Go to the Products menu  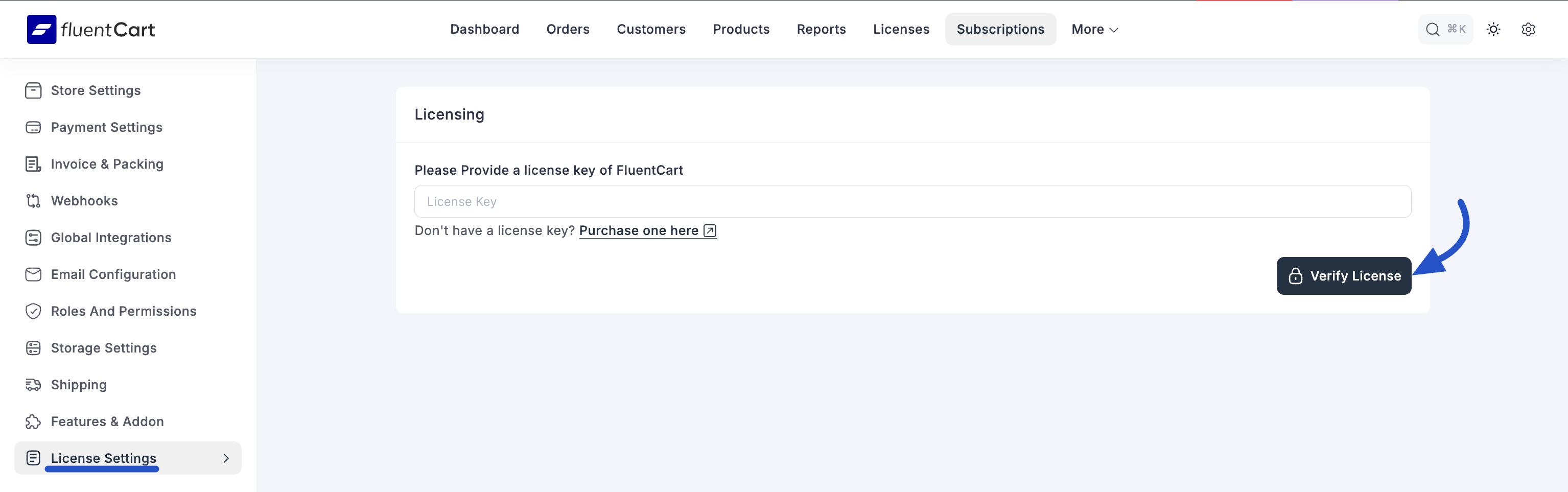(x=741, y=29)
